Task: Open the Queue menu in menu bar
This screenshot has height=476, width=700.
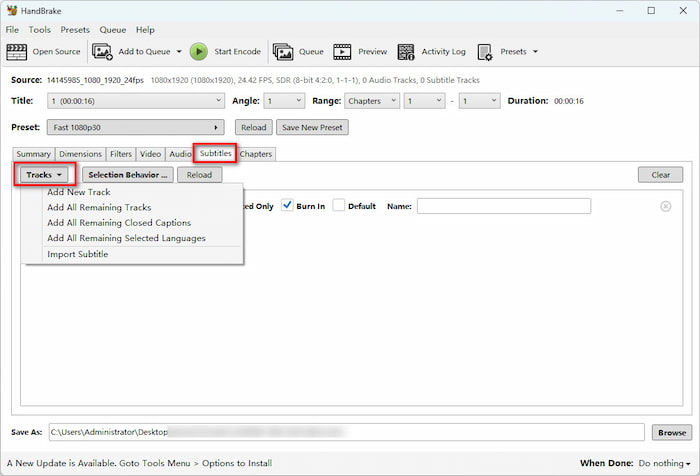Action: coord(112,30)
